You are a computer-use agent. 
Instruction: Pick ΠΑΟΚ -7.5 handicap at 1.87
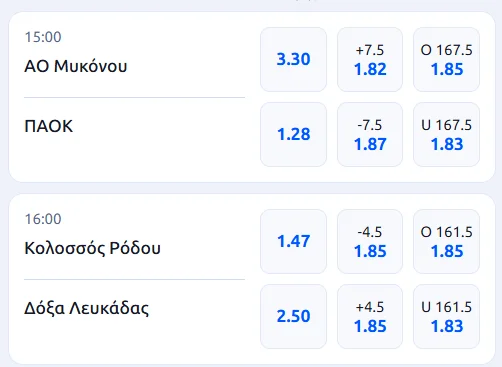coord(370,134)
